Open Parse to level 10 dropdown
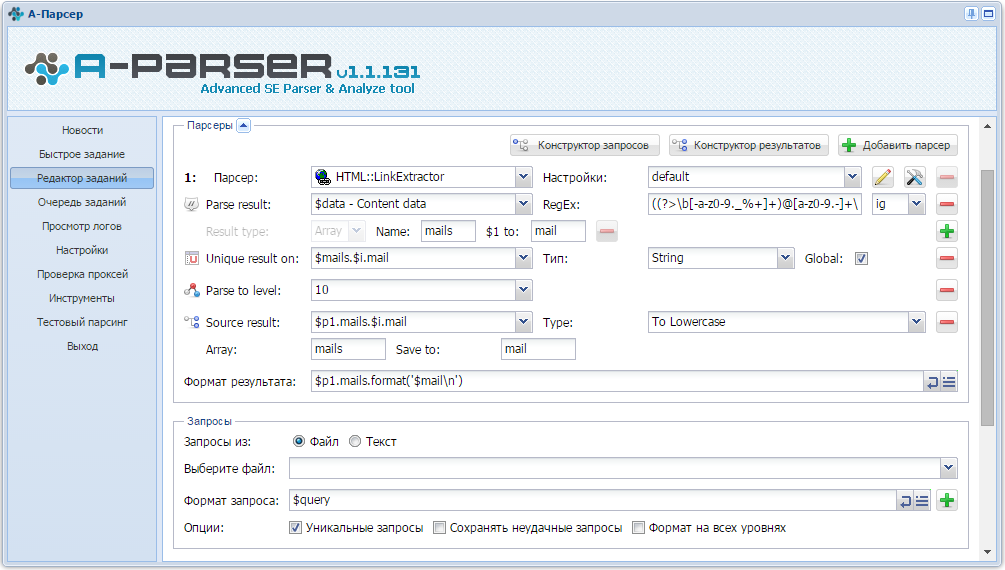The image size is (1005, 570). coord(524,290)
